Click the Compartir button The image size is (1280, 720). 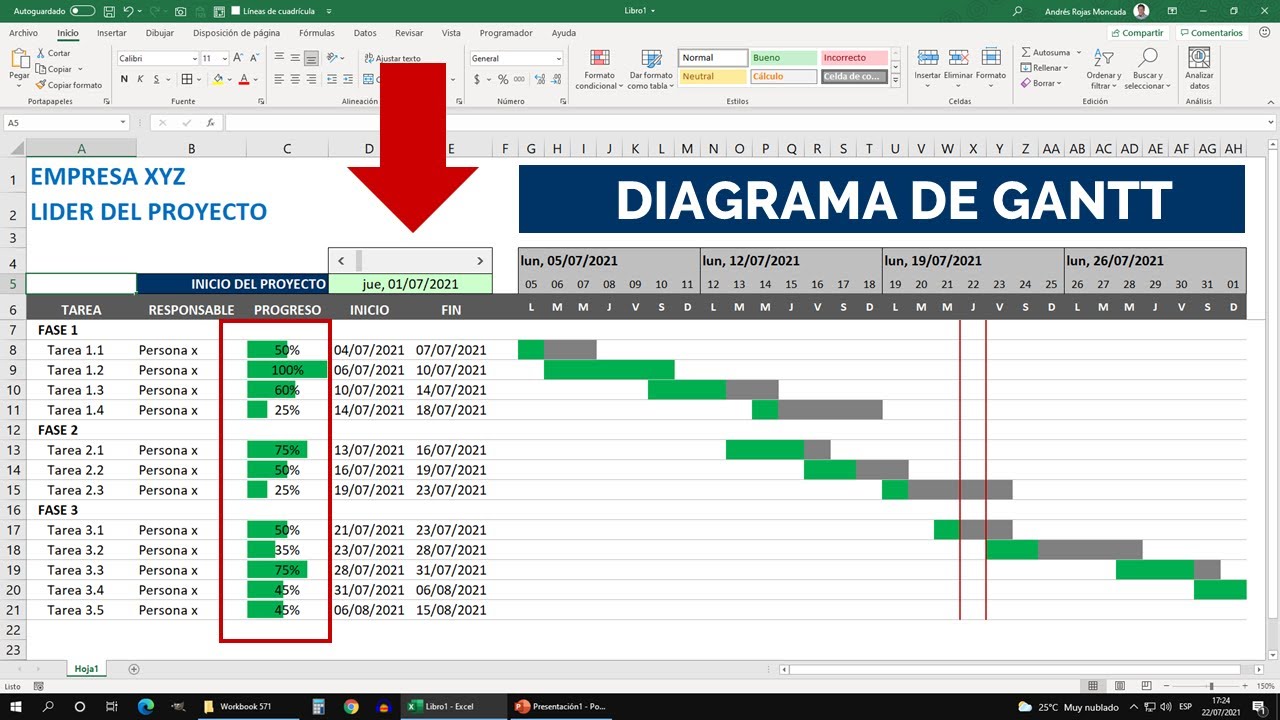tap(1137, 33)
